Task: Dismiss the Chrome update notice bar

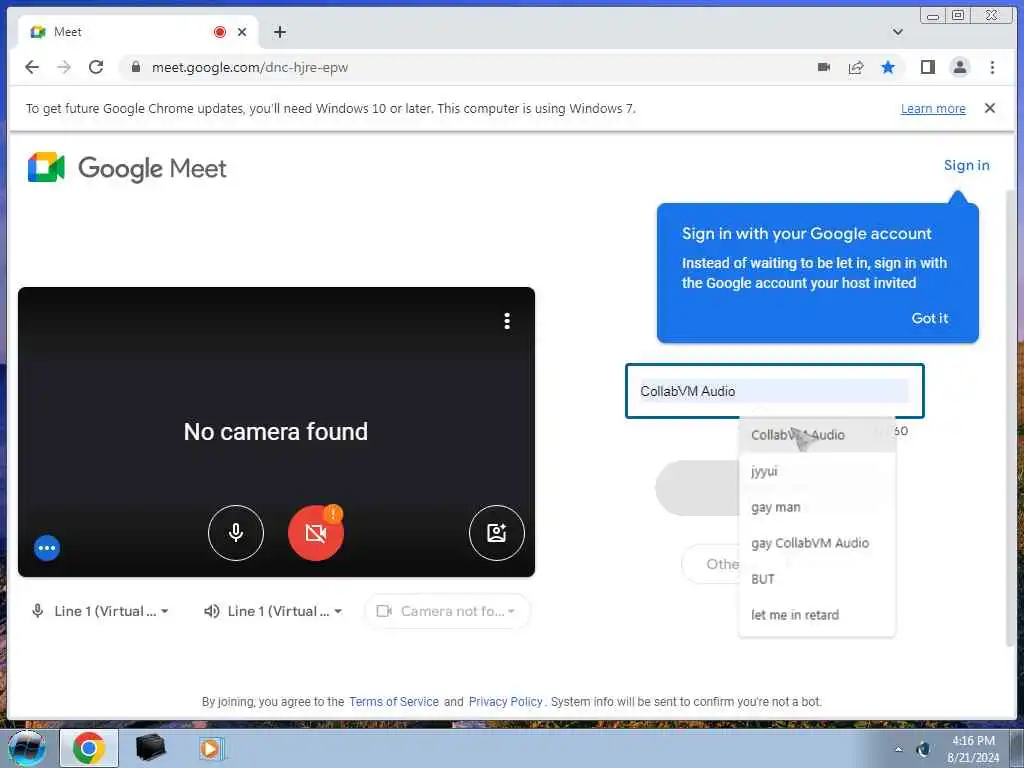Action: pos(989,108)
